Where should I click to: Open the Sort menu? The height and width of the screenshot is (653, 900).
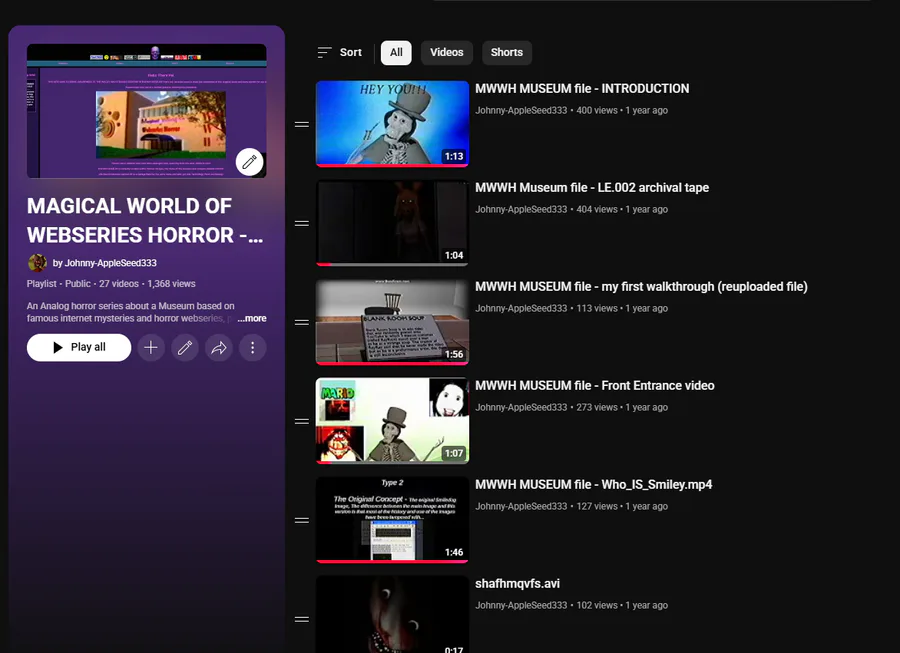coord(340,53)
